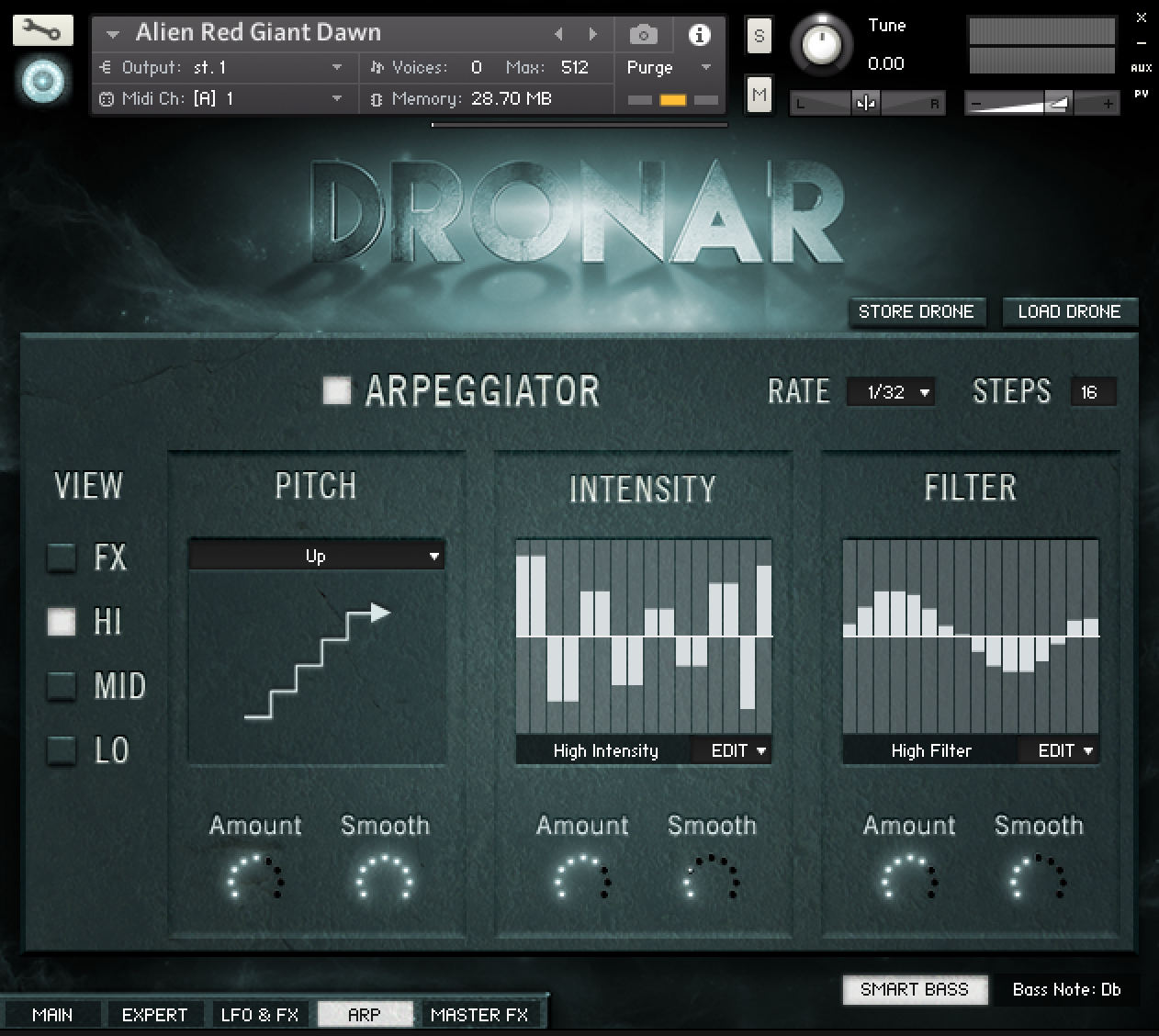Open instrument edit with the wrench icon
The image size is (1159, 1036).
click(43, 29)
